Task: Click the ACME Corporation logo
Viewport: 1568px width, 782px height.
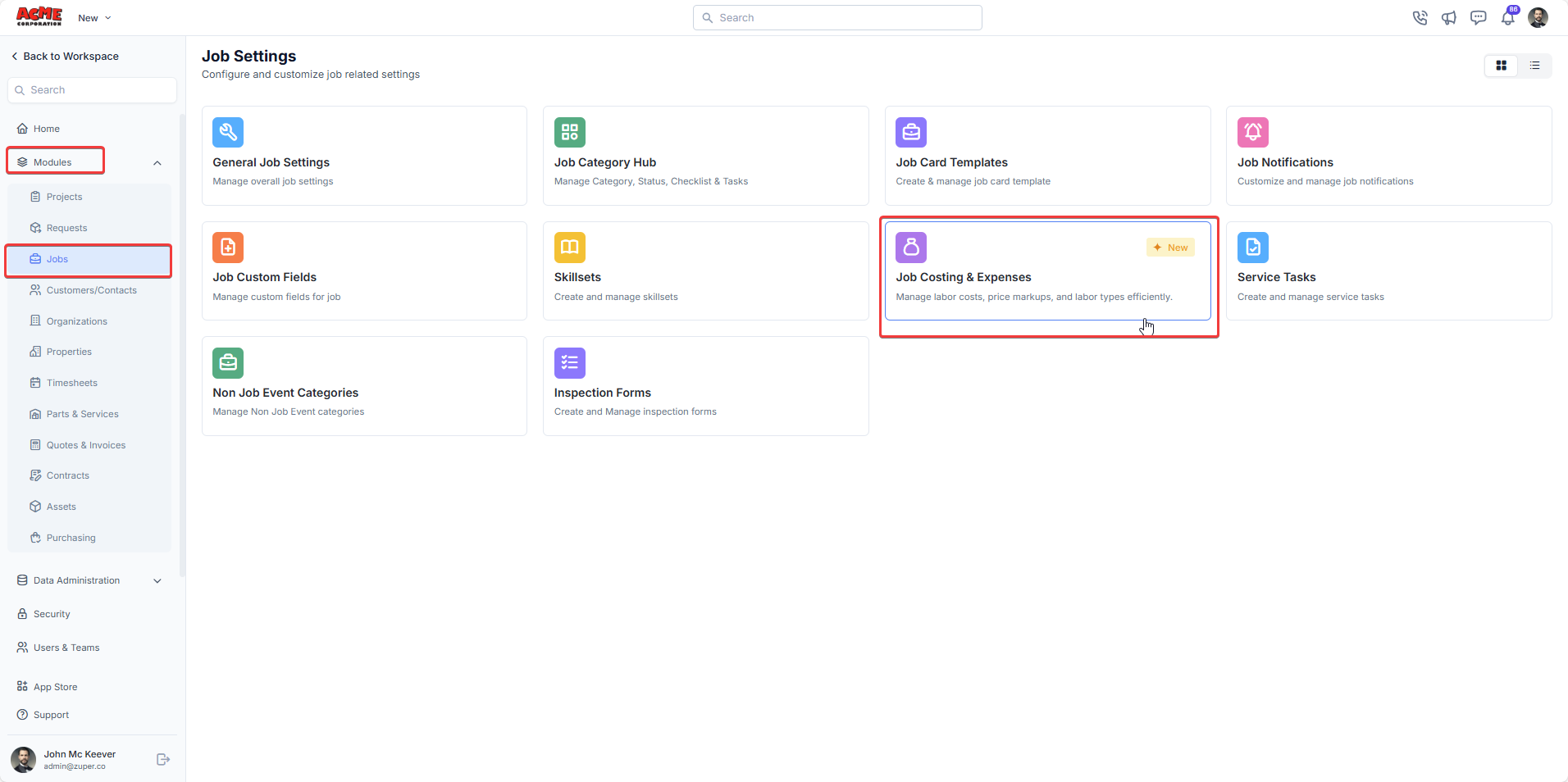Action: click(39, 17)
